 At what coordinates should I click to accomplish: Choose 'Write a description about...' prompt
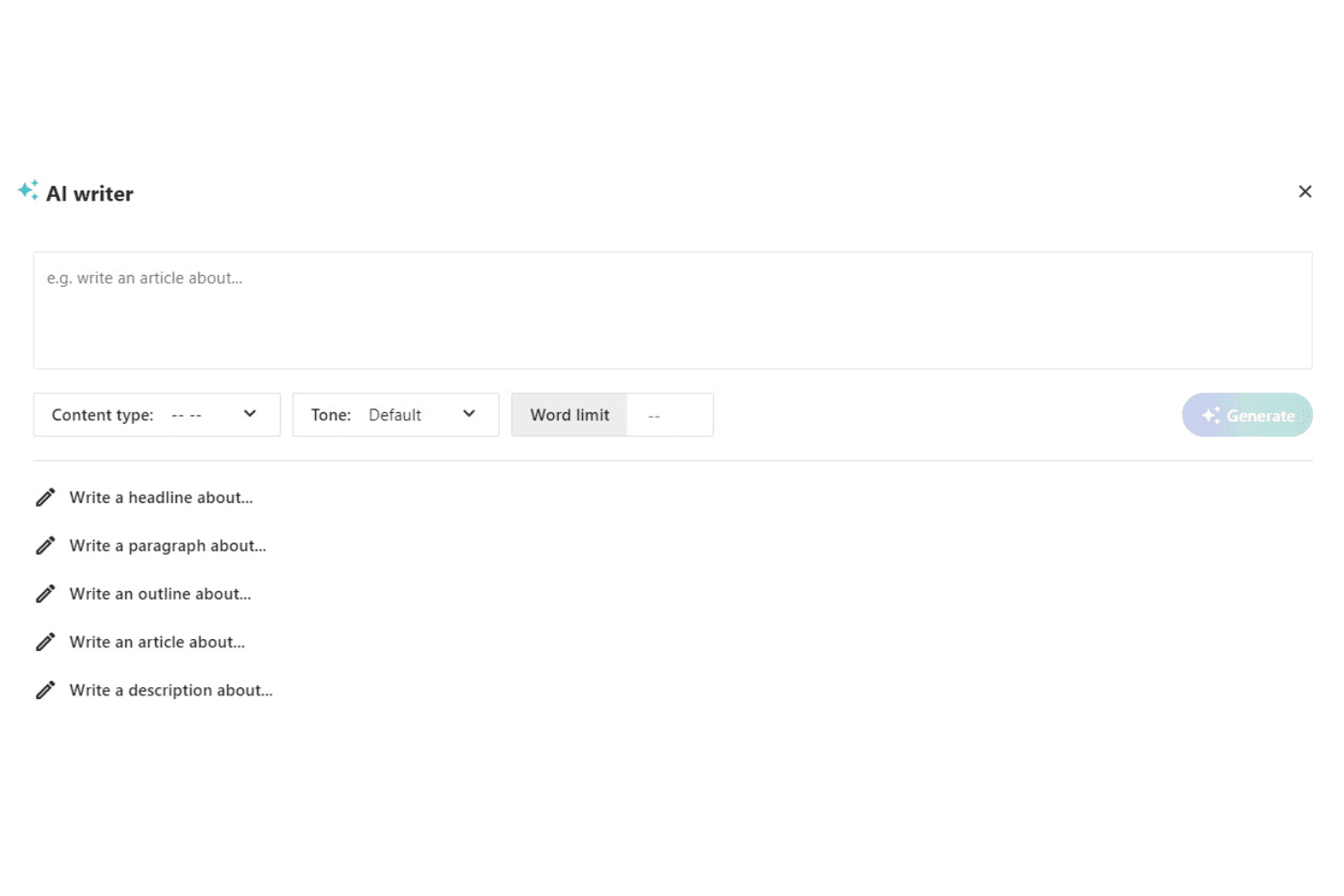point(172,690)
